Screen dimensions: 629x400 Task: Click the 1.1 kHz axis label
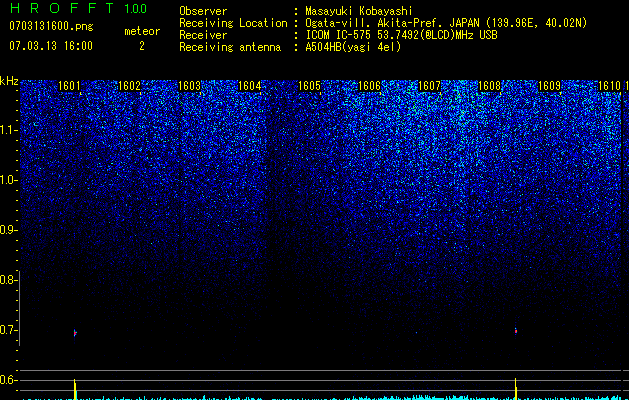[x=9, y=130]
